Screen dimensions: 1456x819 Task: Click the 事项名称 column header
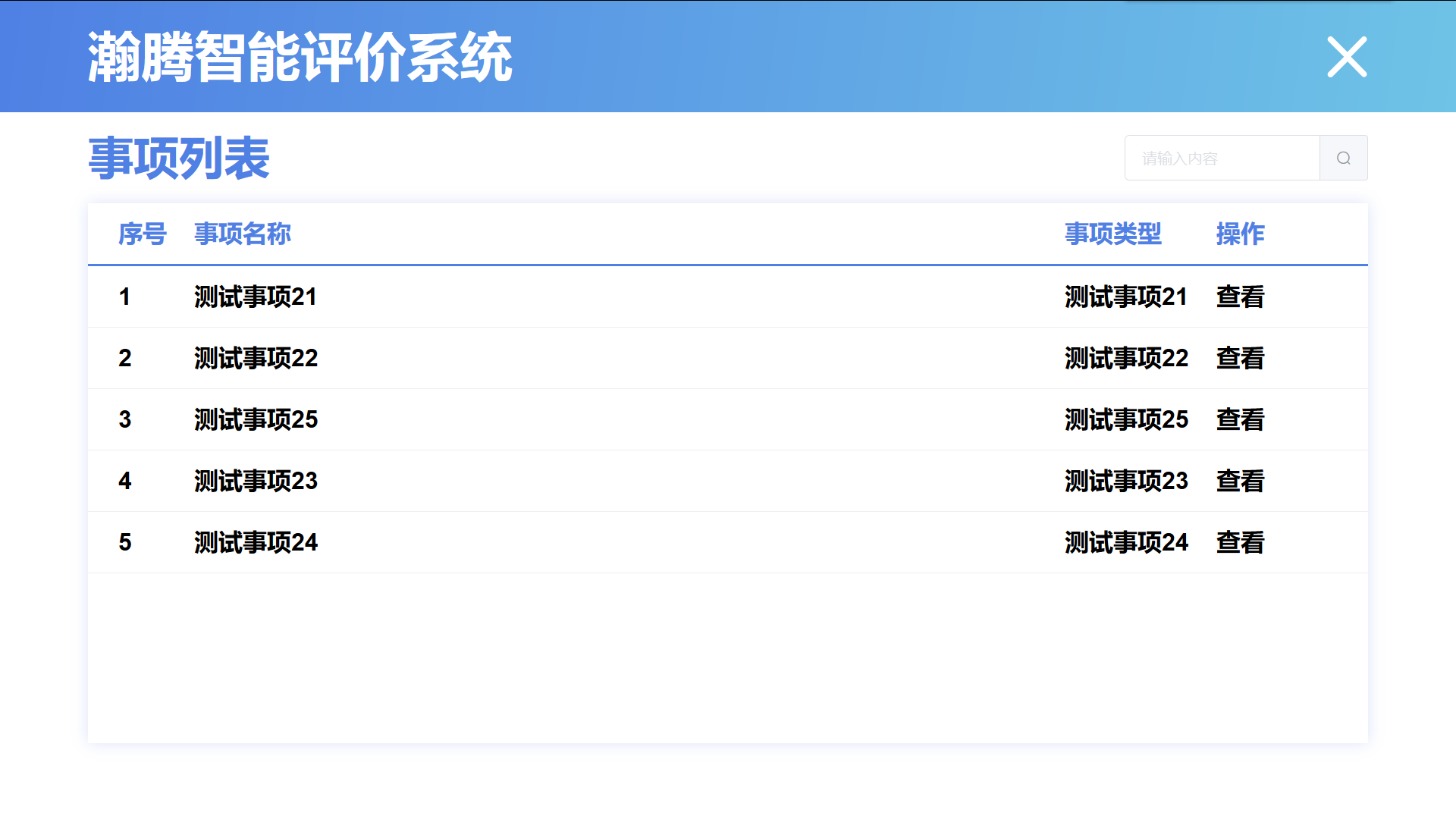point(243,234)
